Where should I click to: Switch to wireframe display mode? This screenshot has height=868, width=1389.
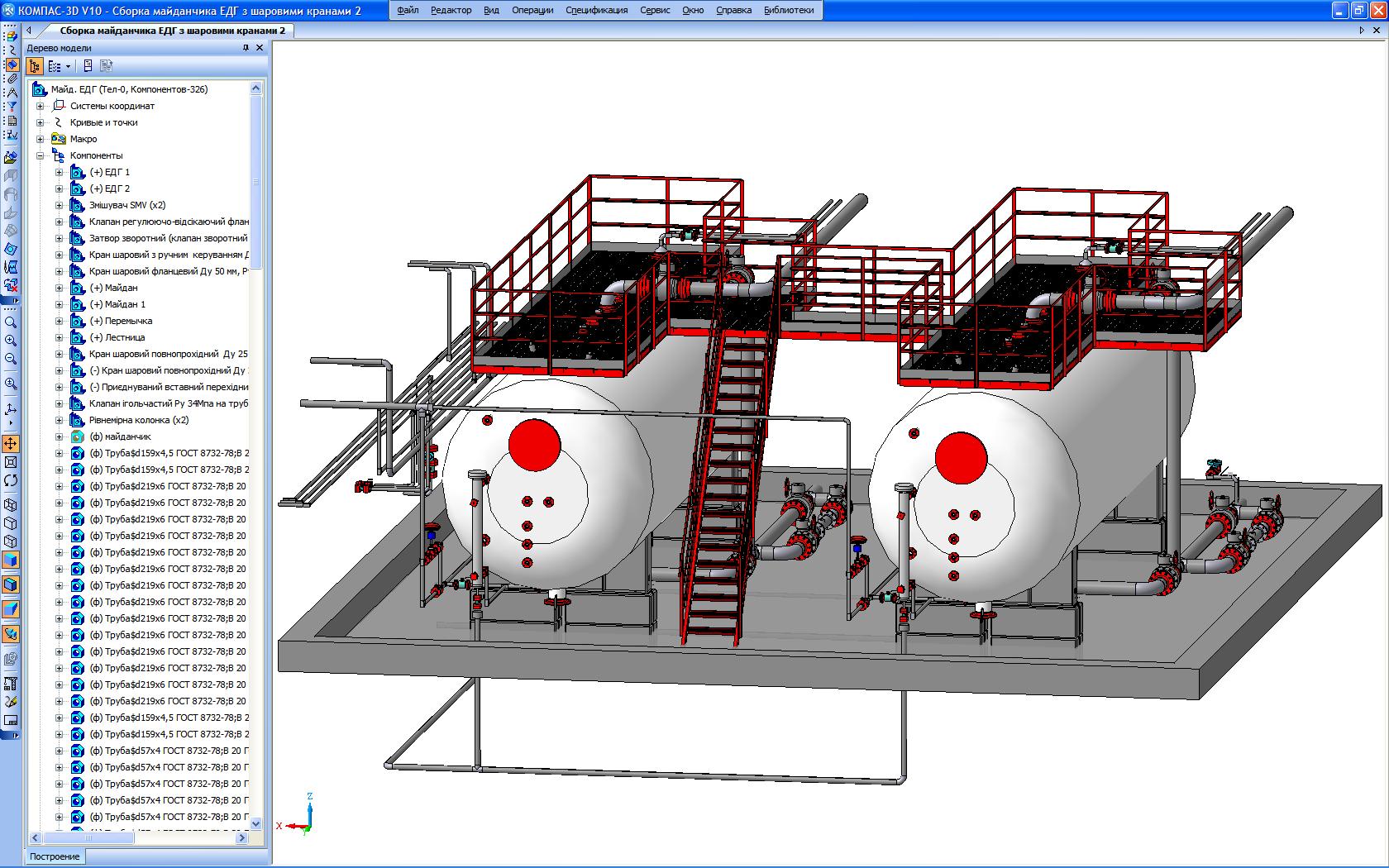point(10,504)
